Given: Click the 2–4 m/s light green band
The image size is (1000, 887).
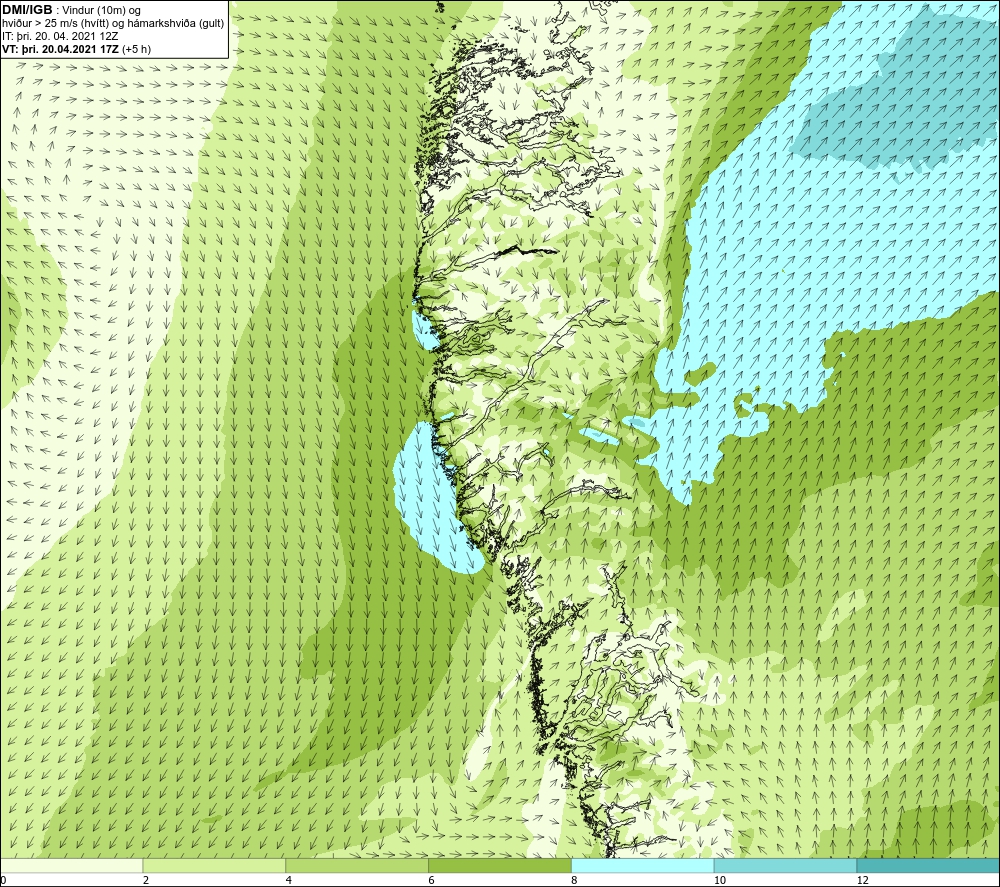Looking at the screenshot, I should [214, 865].
